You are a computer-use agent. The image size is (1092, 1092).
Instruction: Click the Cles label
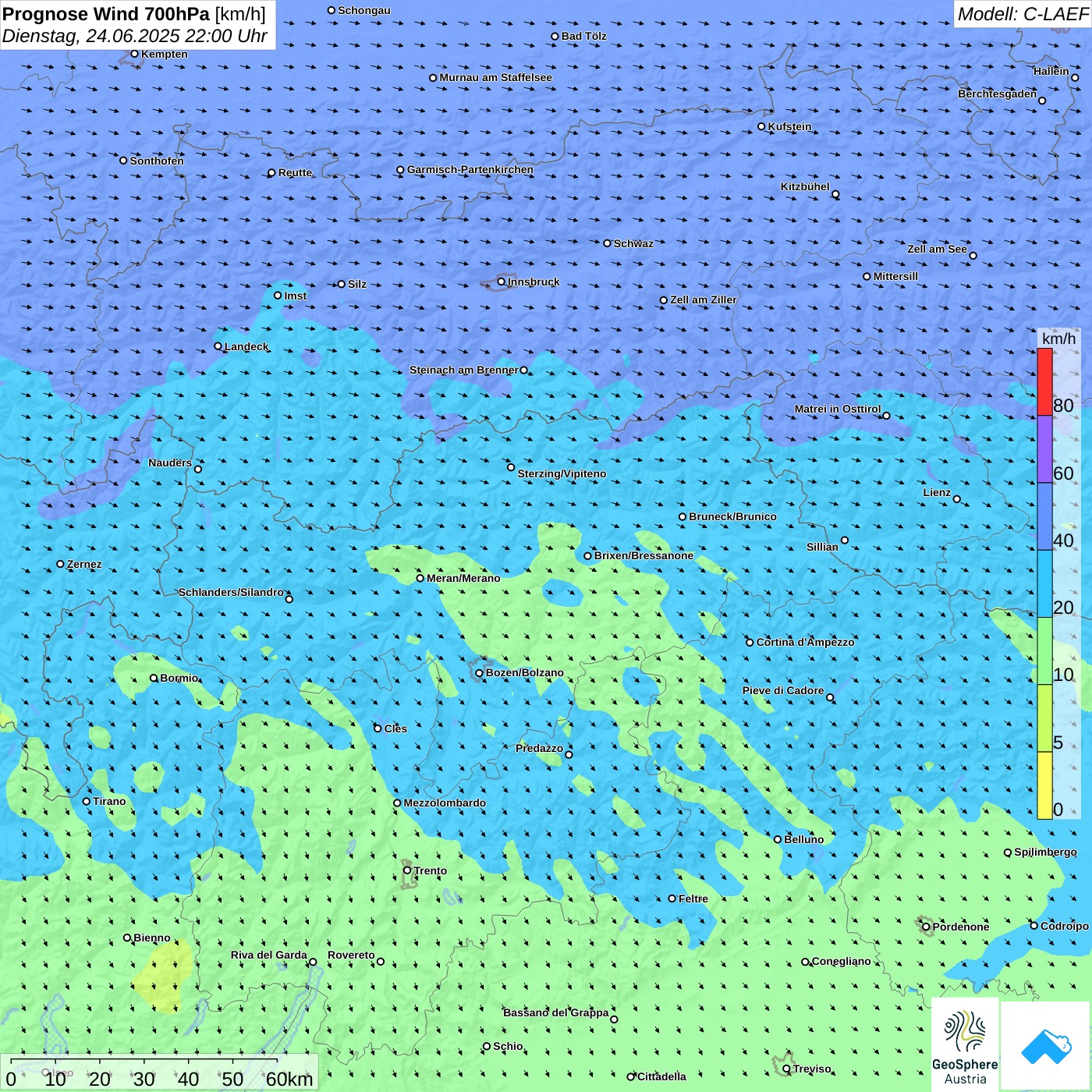click(395, 729)
